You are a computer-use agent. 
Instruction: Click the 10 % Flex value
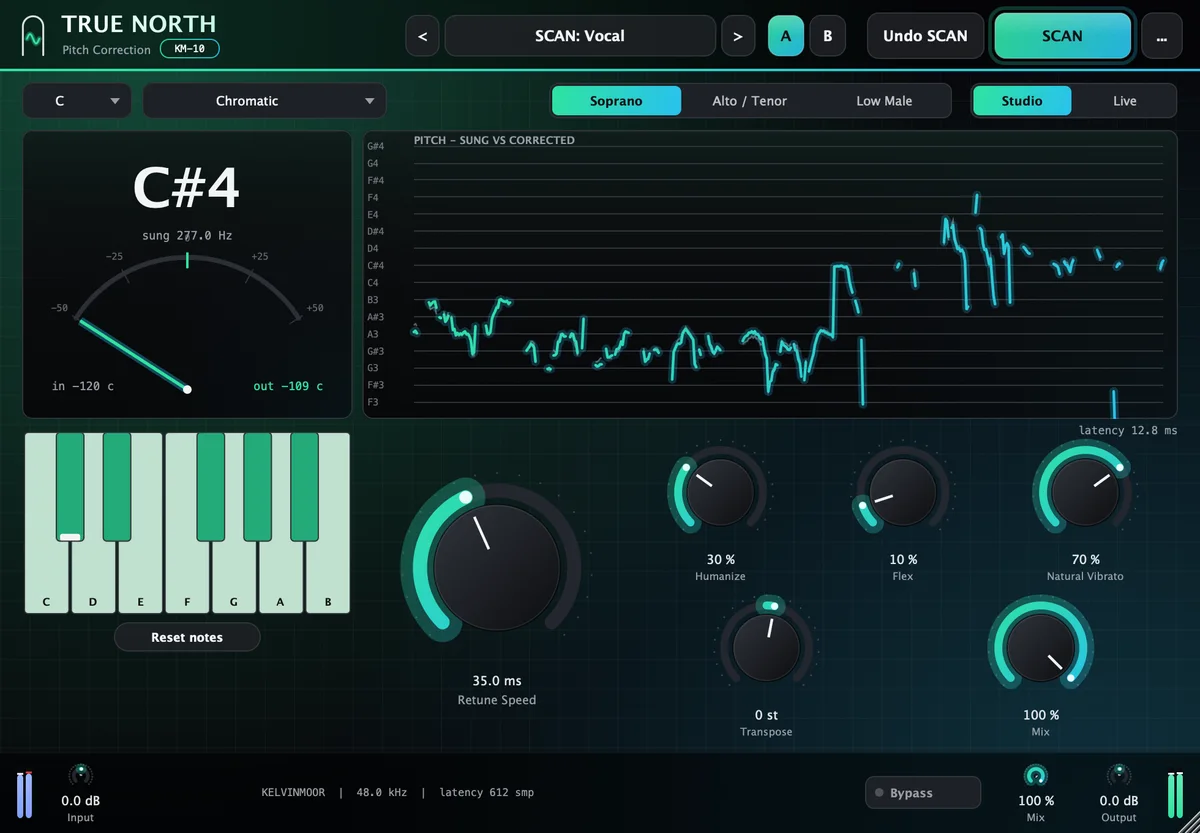click(x=903, y=560)
